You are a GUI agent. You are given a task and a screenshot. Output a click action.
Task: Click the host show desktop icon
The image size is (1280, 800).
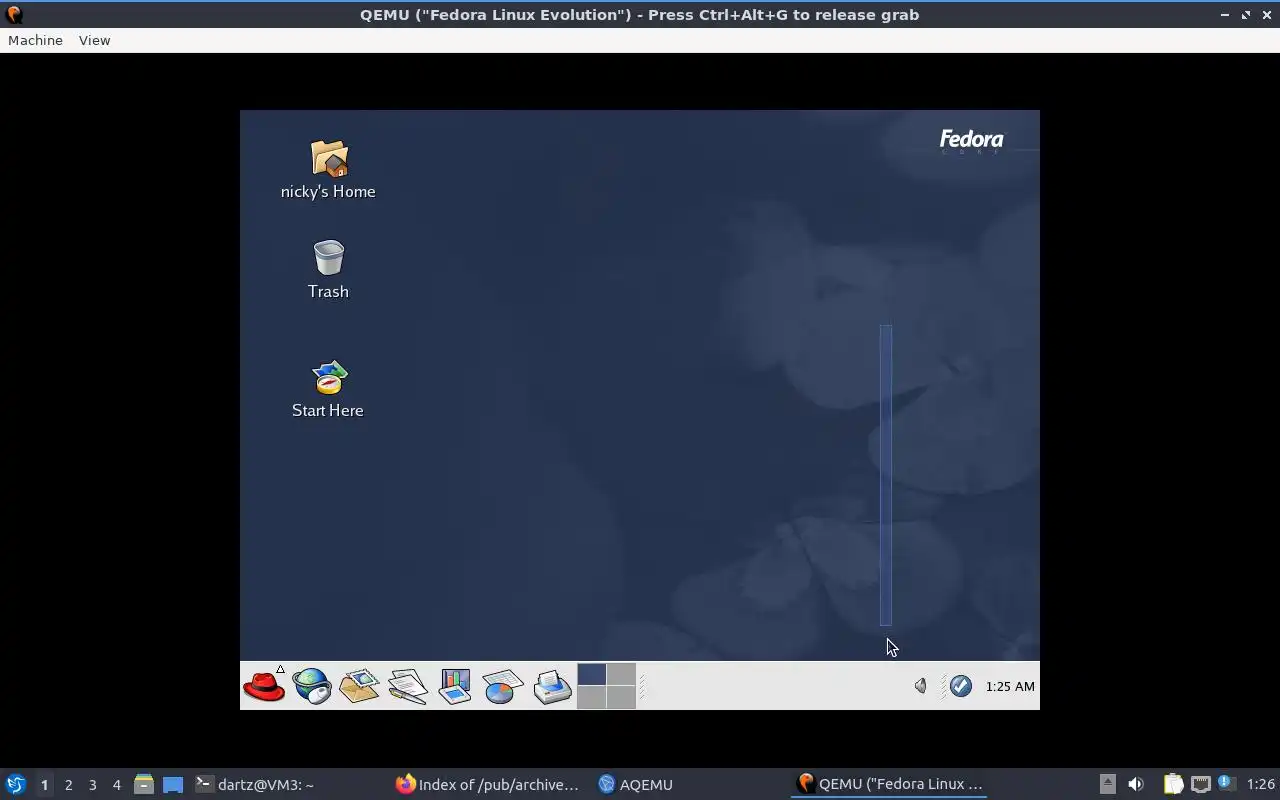pyautogui.click(x=173, y=785)
